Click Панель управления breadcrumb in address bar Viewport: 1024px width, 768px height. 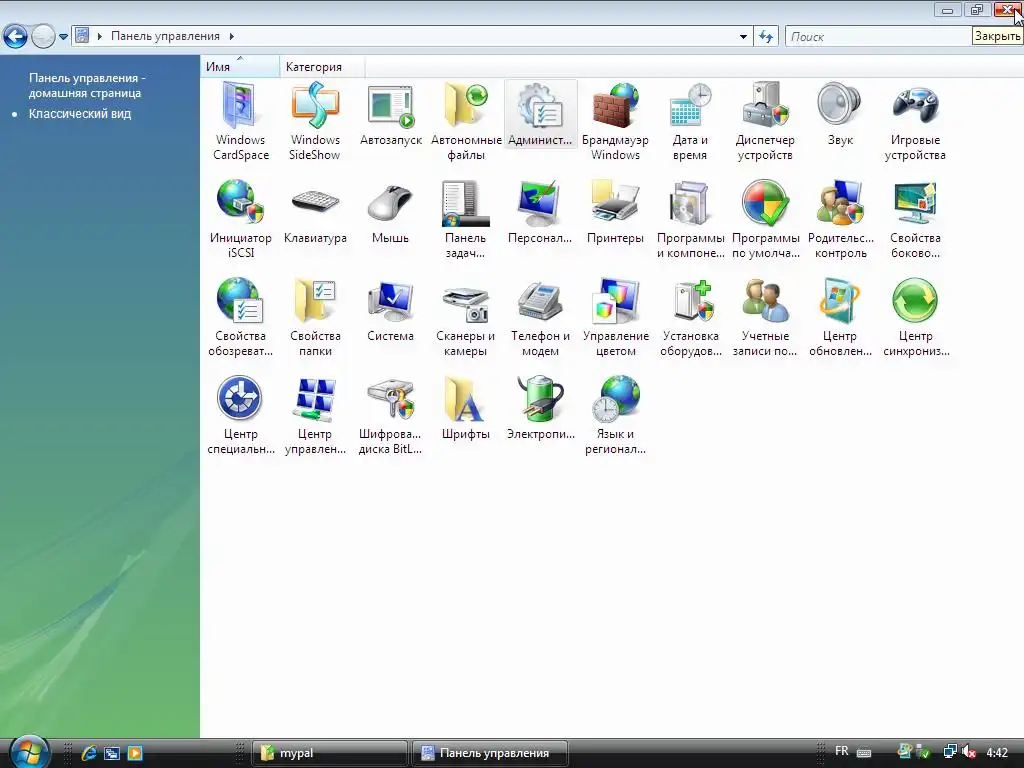(x=165, y=36)
